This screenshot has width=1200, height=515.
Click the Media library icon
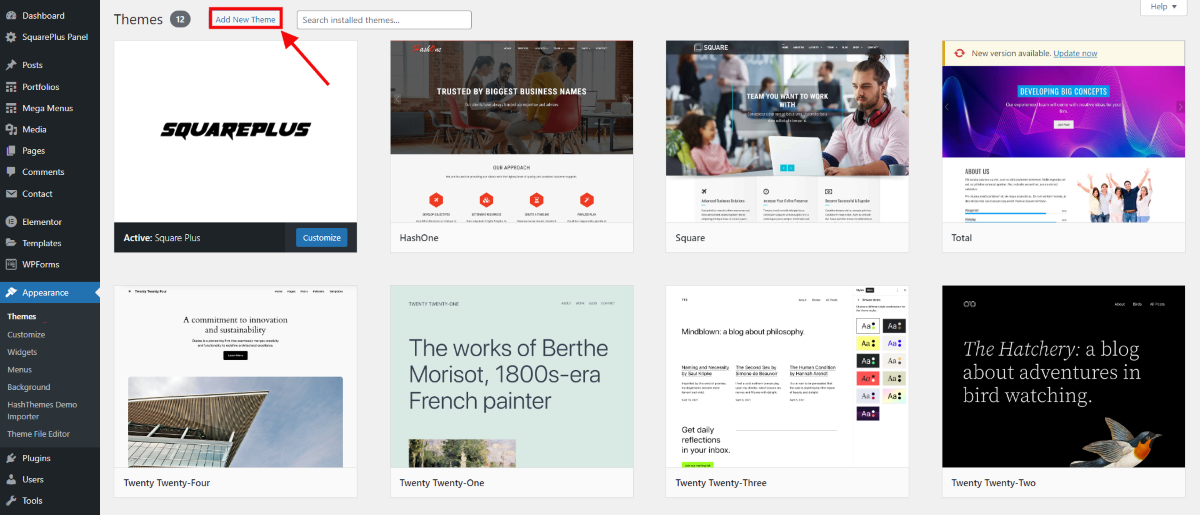click(x=10, y=129)
